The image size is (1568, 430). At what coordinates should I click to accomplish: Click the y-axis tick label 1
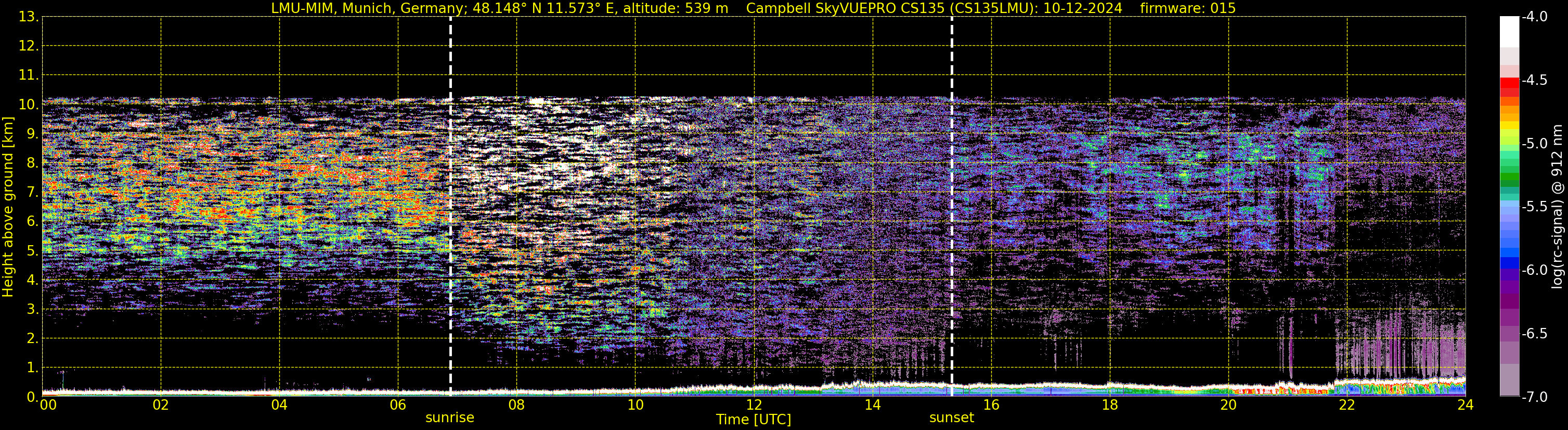(32, 368)
